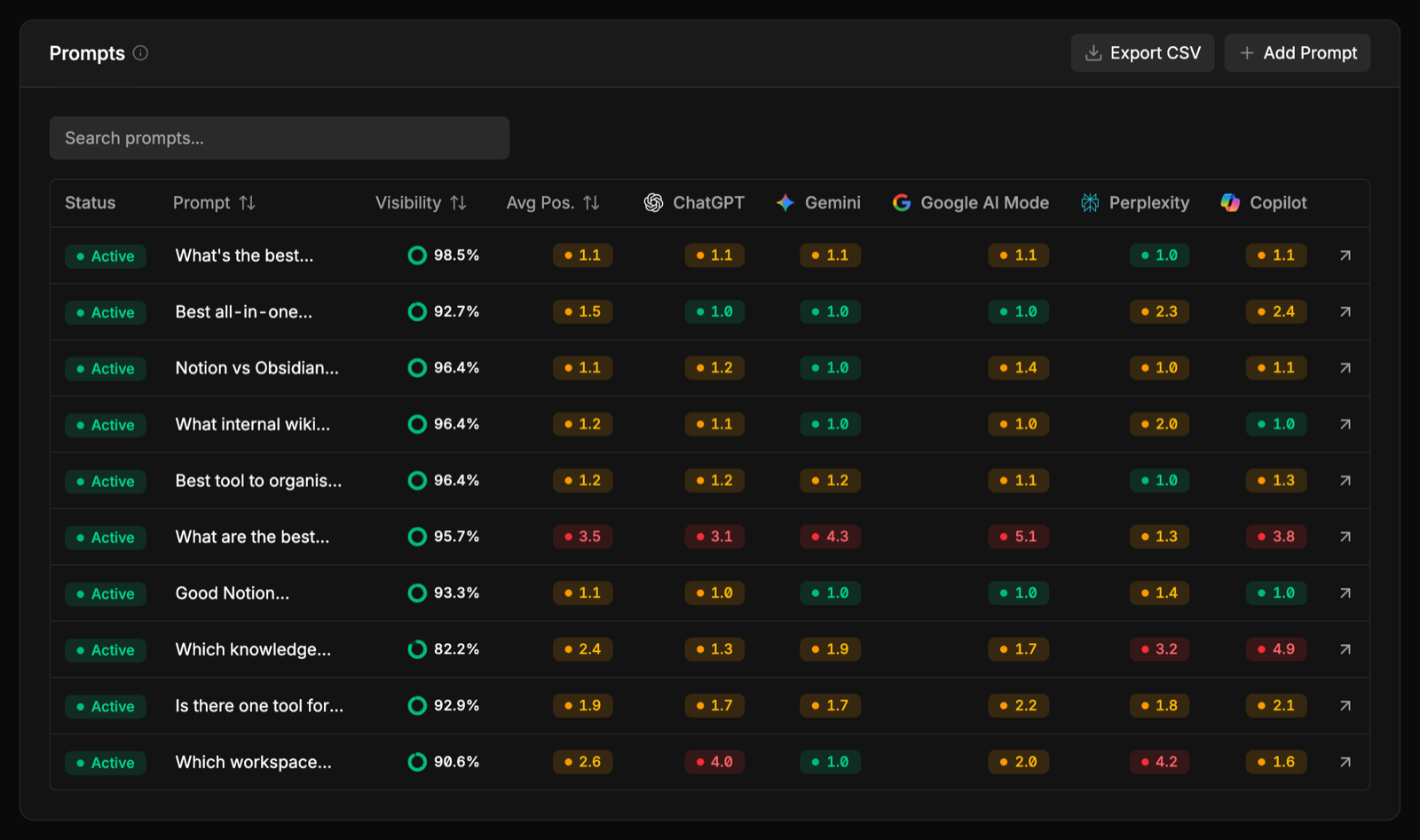Click red 5.1 Google AI Mode score
Screen dimensions: 1420x840
pos(1018,537)
